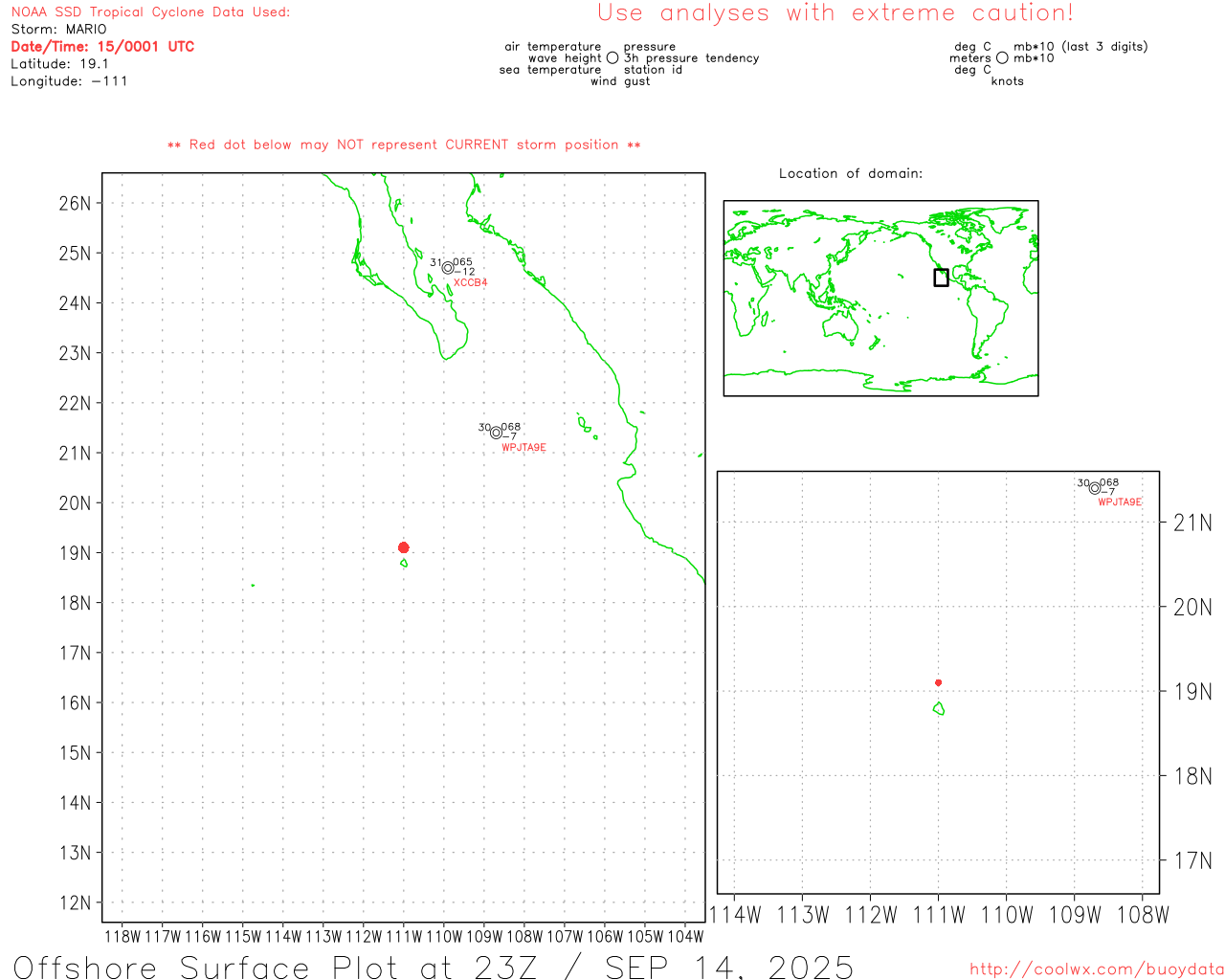Click the 'SEP 14, 2025' date text
The image size is (1225, 980).
coord(729,968)
